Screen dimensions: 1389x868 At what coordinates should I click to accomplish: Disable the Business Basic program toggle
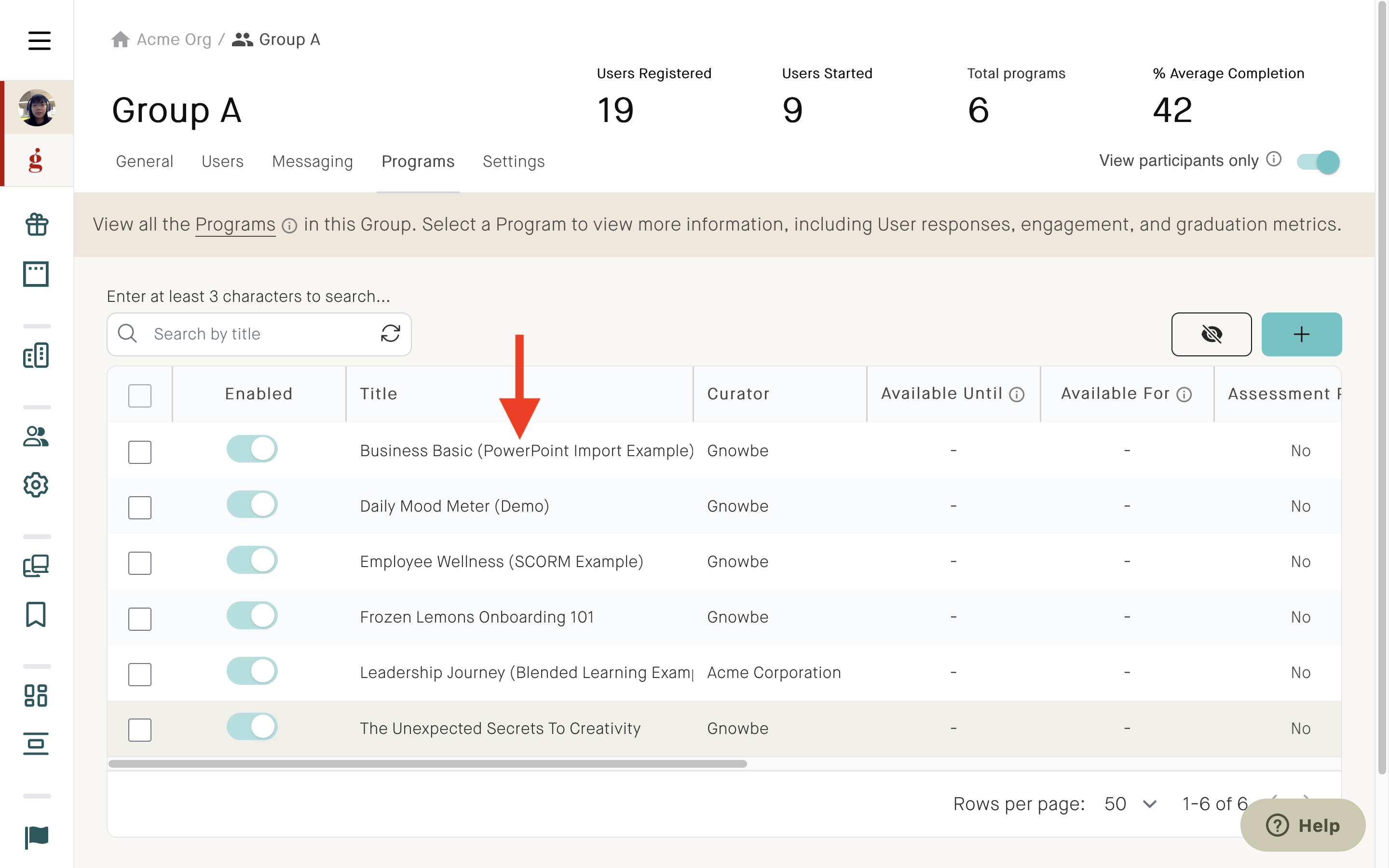pyautogui.click(x=252, y=448)
